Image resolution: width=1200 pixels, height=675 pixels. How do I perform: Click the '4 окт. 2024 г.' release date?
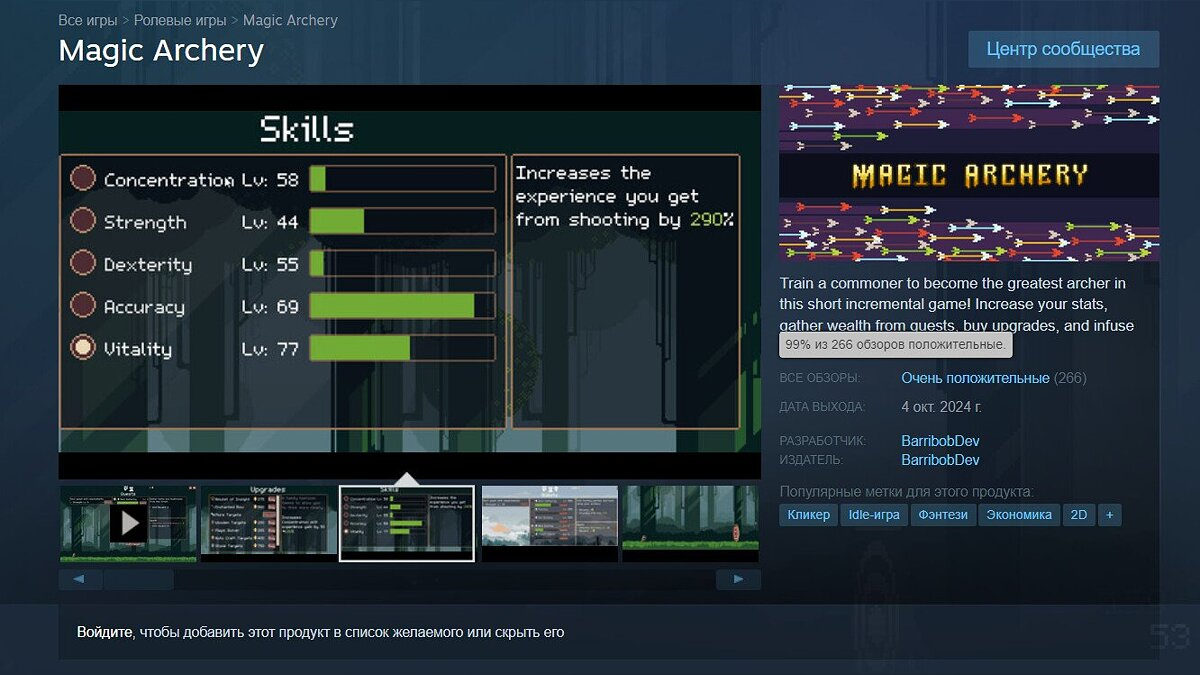tap(941, 407)
